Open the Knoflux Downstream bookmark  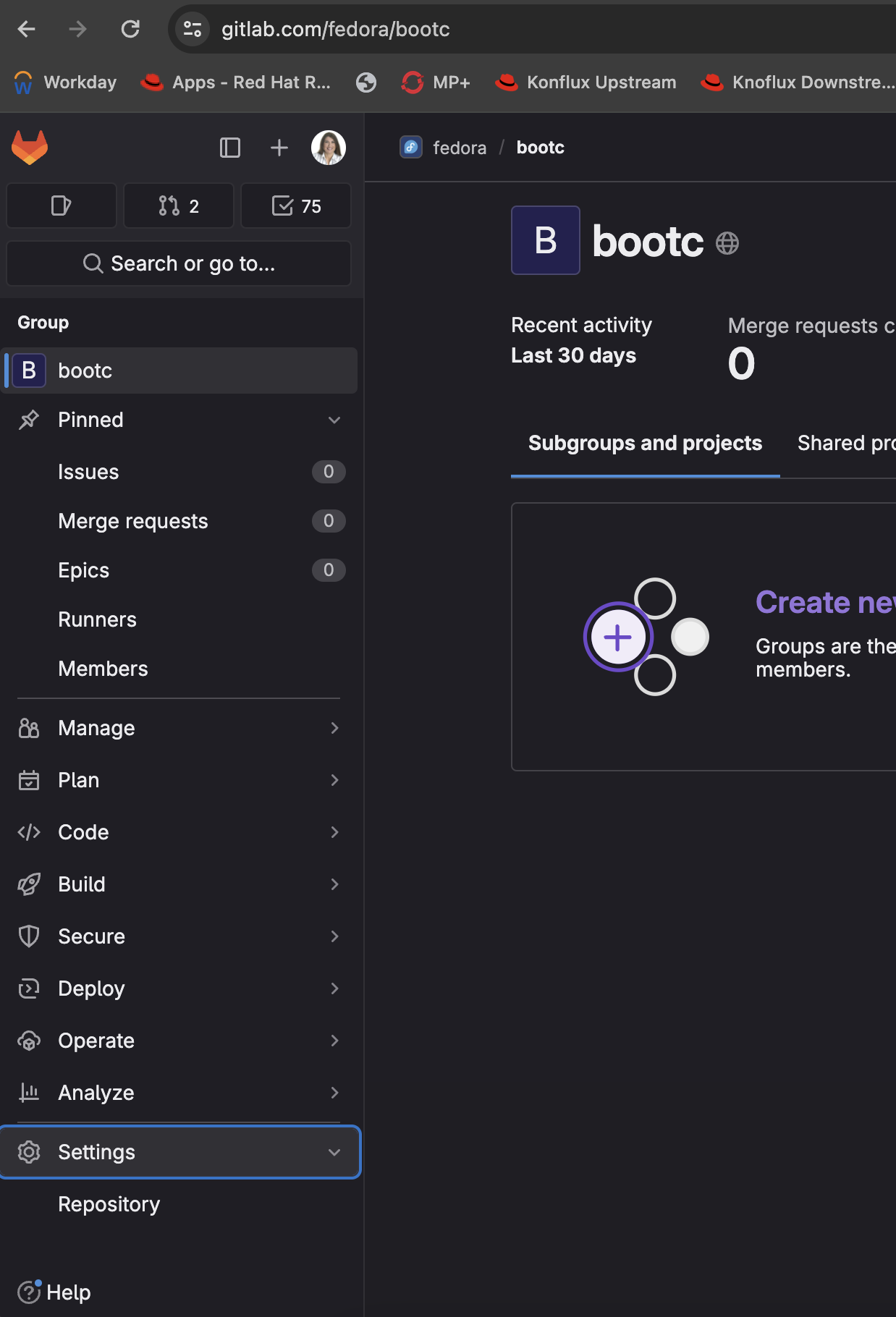[x=798, y=82]
